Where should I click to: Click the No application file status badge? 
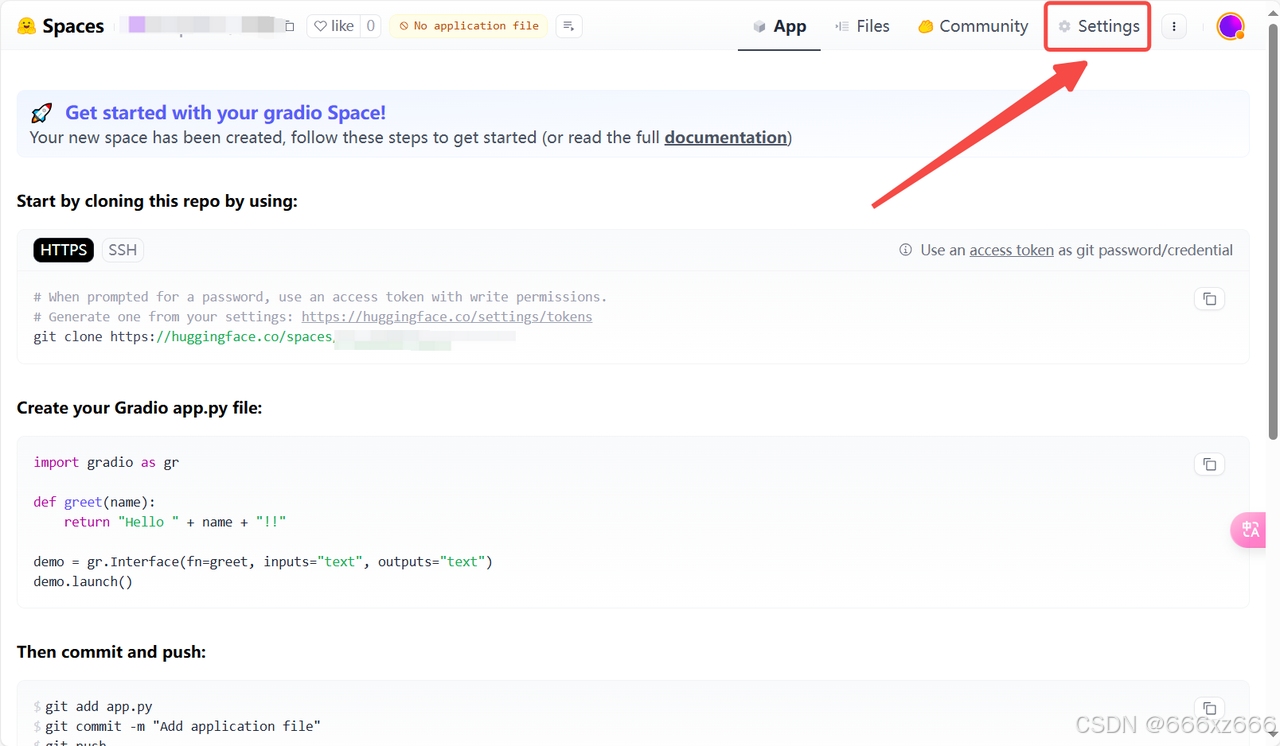click(468, 26)
